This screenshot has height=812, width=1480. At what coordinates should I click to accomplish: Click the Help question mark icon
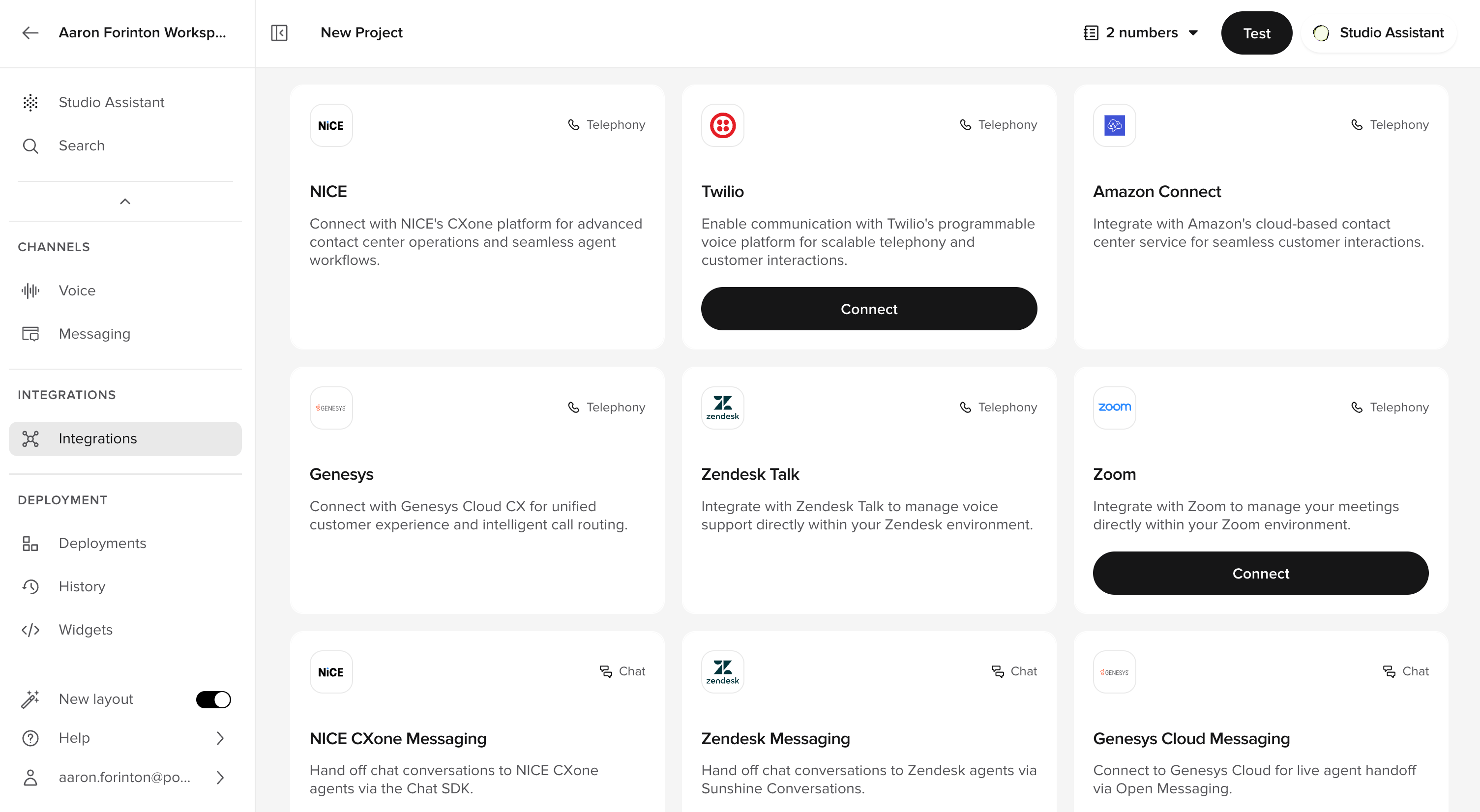pyautogui.click(x=30, y=738)
